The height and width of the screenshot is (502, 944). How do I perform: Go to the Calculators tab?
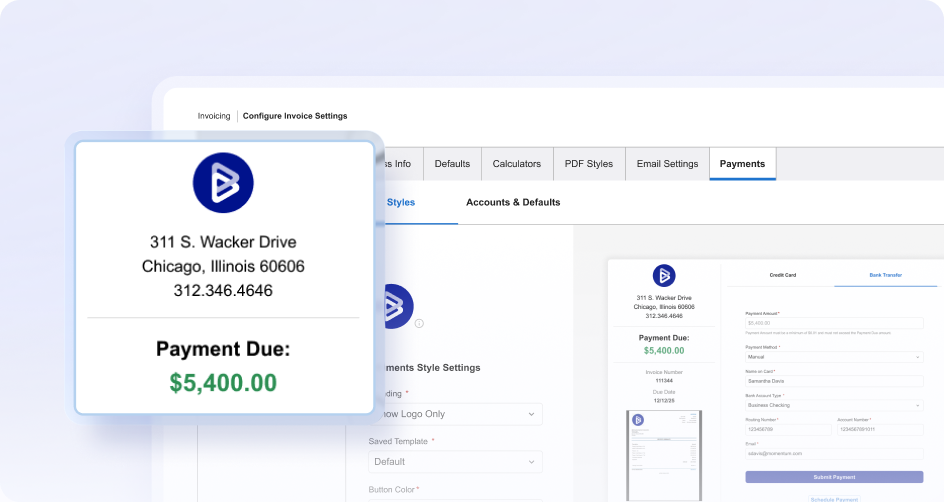(x=517, y=164)
